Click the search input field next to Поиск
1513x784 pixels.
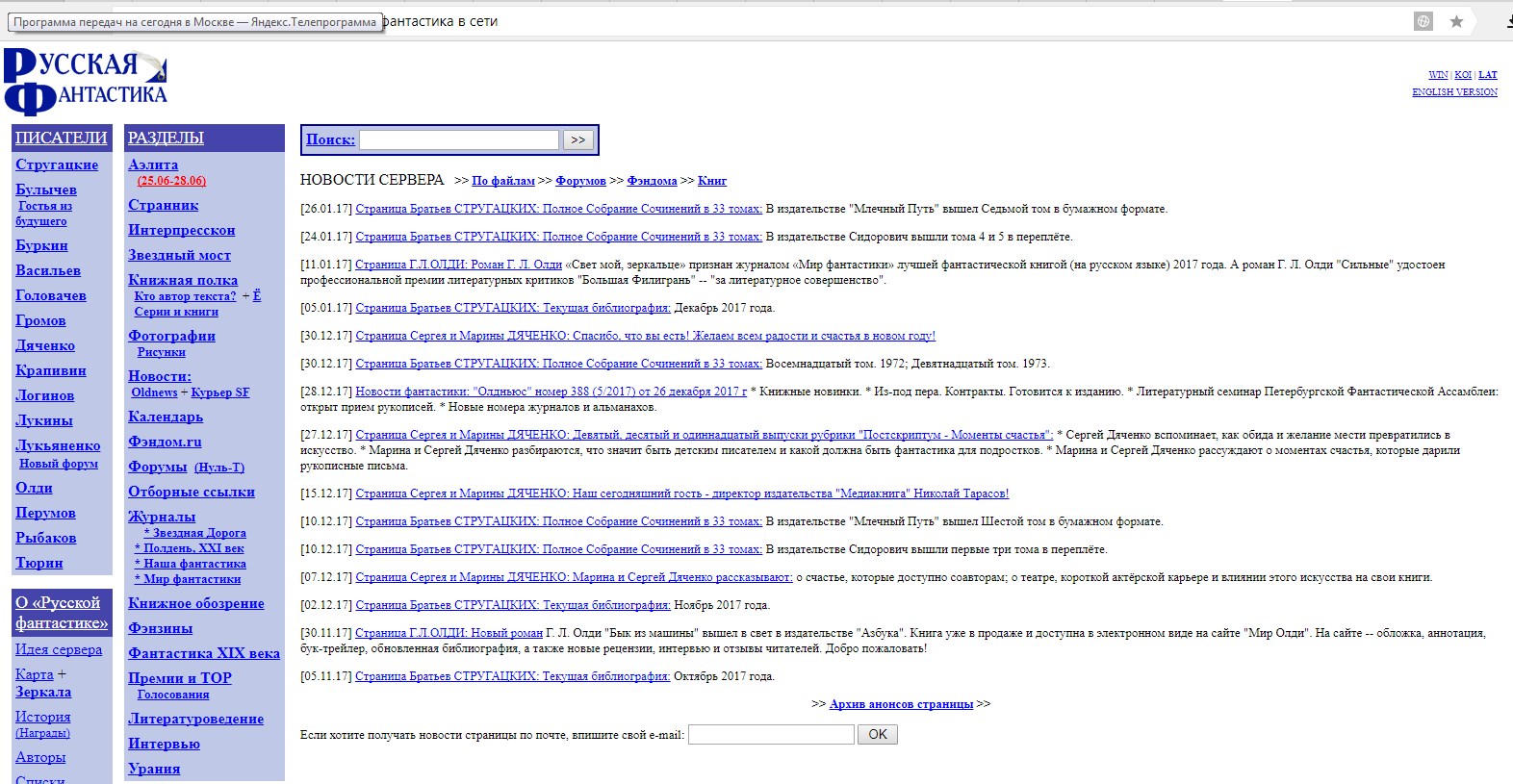(x=459, y=139)
